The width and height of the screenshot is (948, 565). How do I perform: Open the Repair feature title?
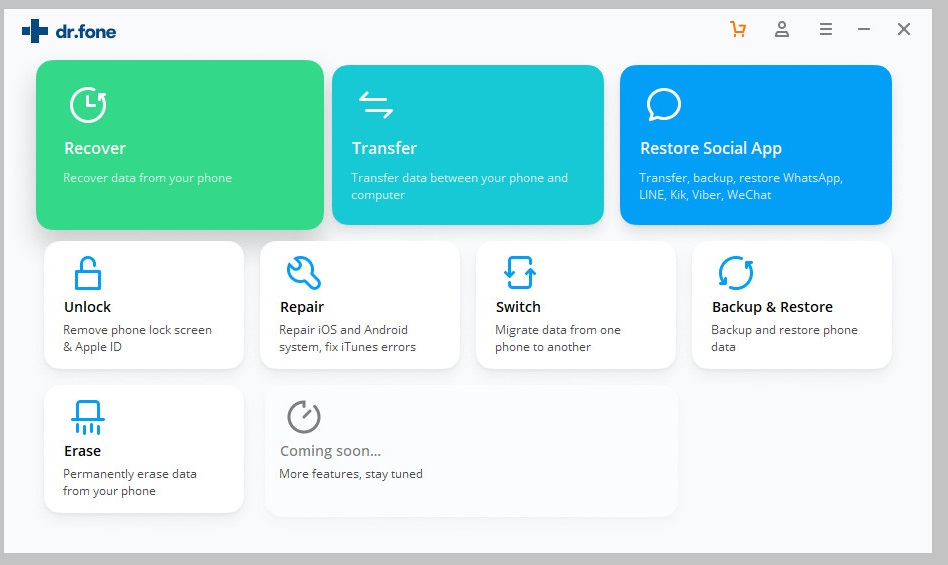pos(302,307)
